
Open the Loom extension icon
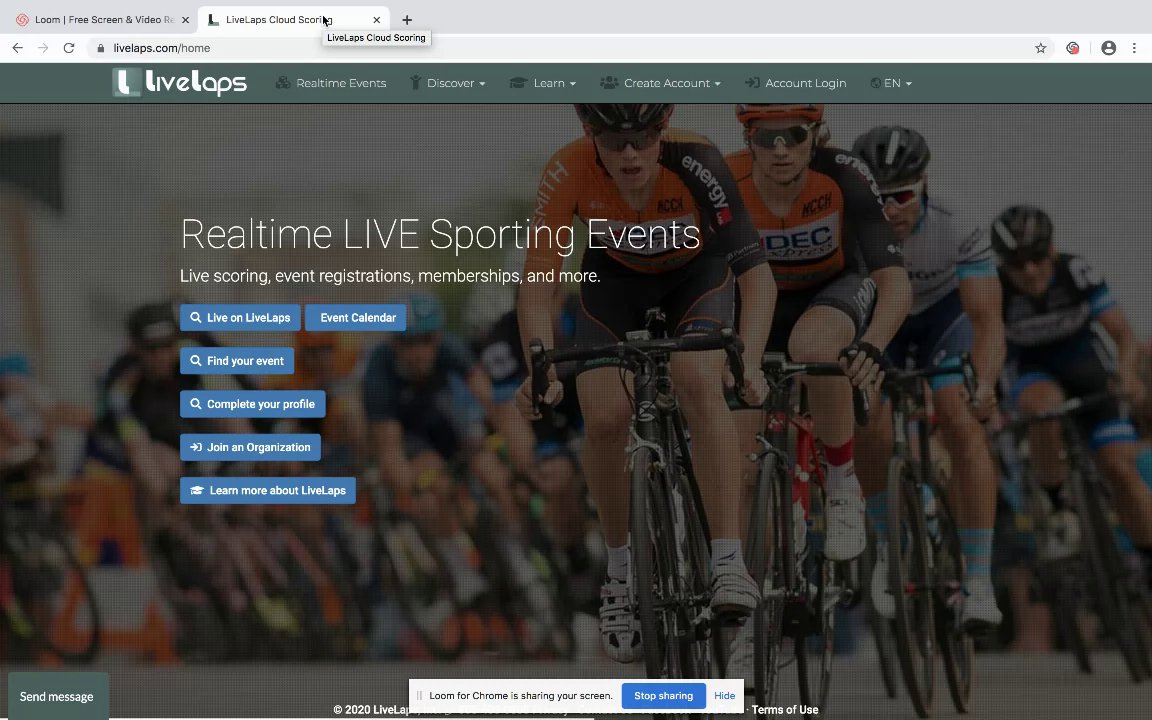tap(1073, 48)
